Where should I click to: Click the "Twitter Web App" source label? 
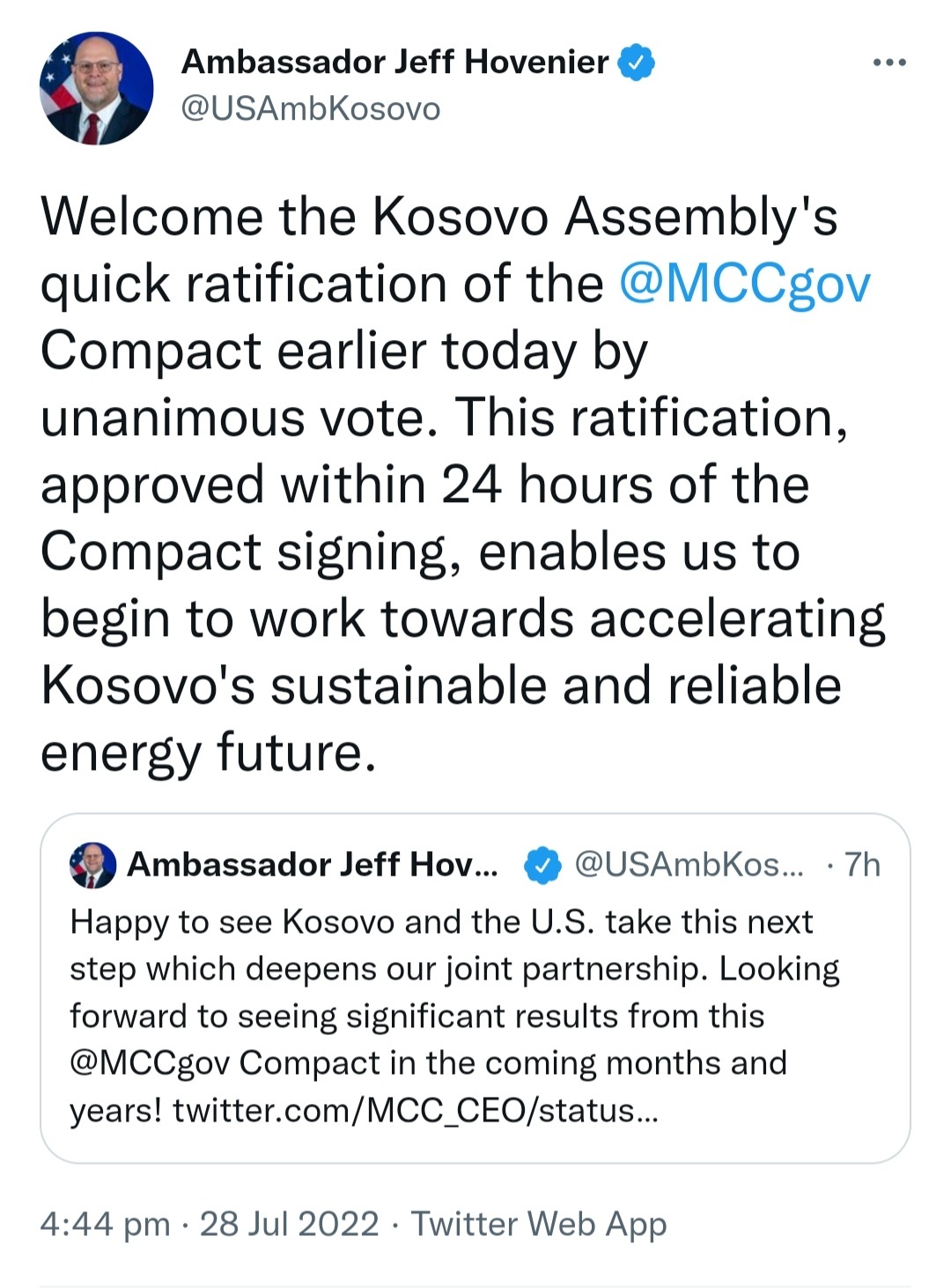click(539, 1224)
